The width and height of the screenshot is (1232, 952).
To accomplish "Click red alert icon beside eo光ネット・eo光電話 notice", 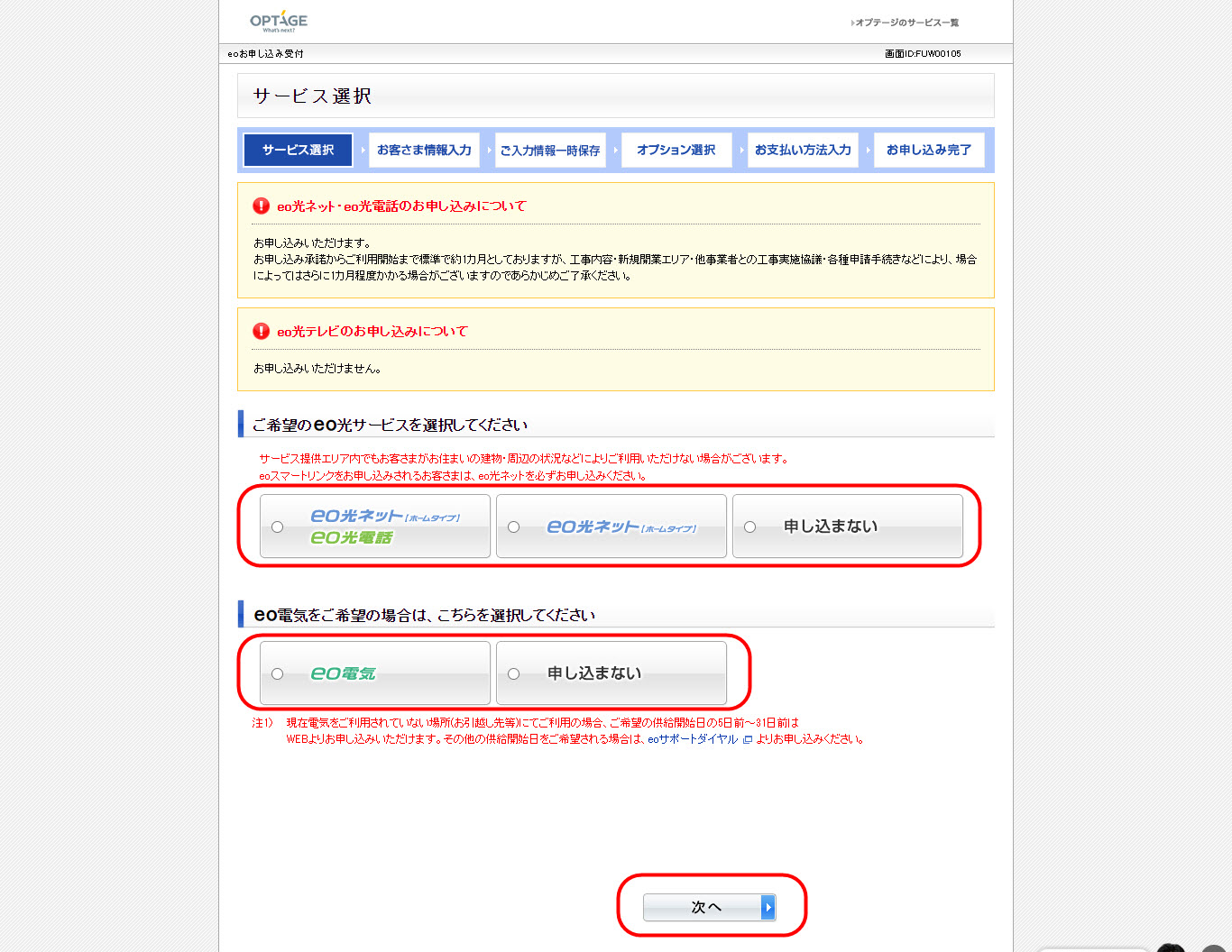I will (x=262, y=206).
